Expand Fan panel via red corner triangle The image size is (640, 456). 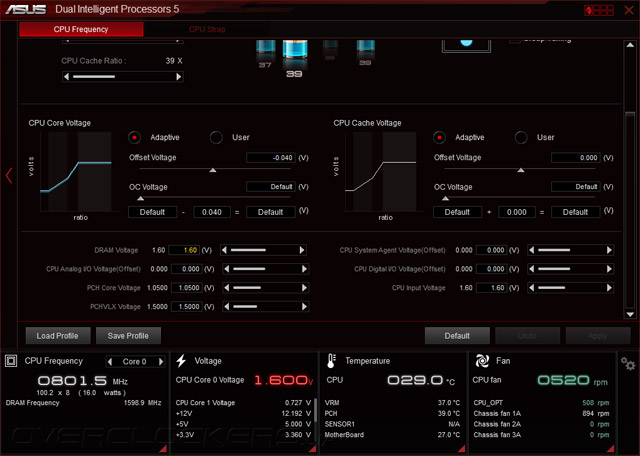point(611,449)
